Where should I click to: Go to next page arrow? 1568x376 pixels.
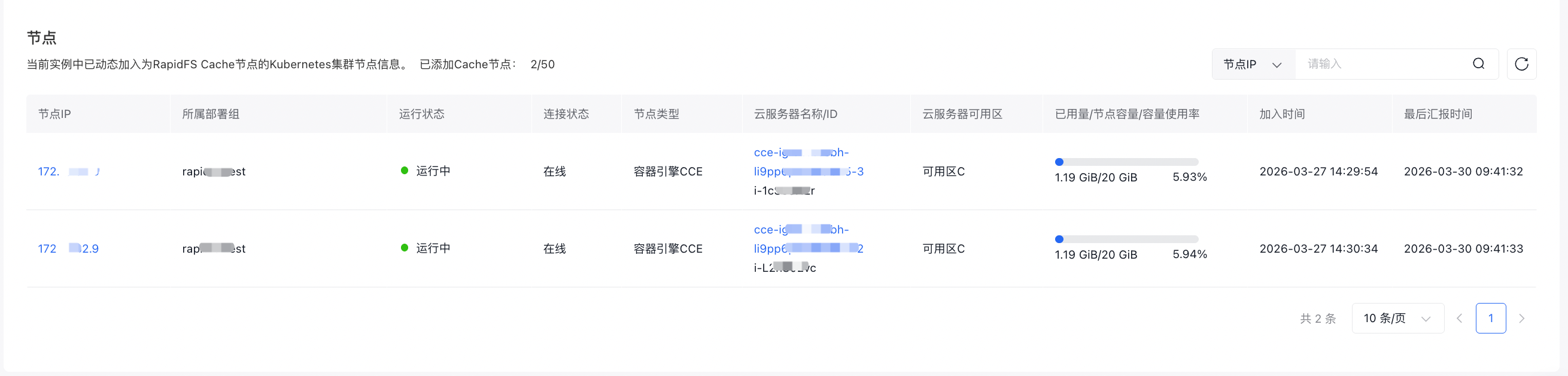tap(1521, 318)
